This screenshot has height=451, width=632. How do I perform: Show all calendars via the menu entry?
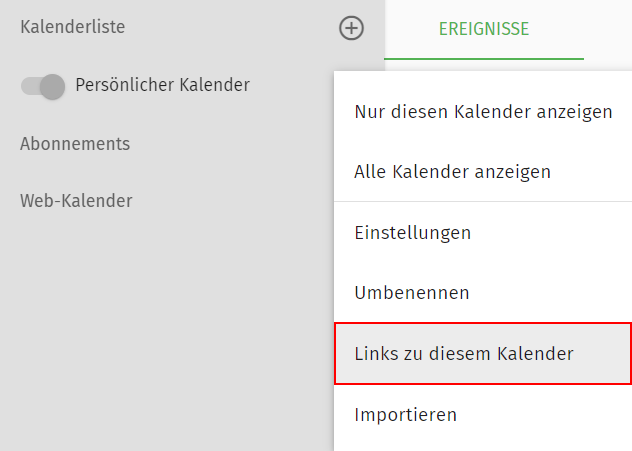coord(452,172)
